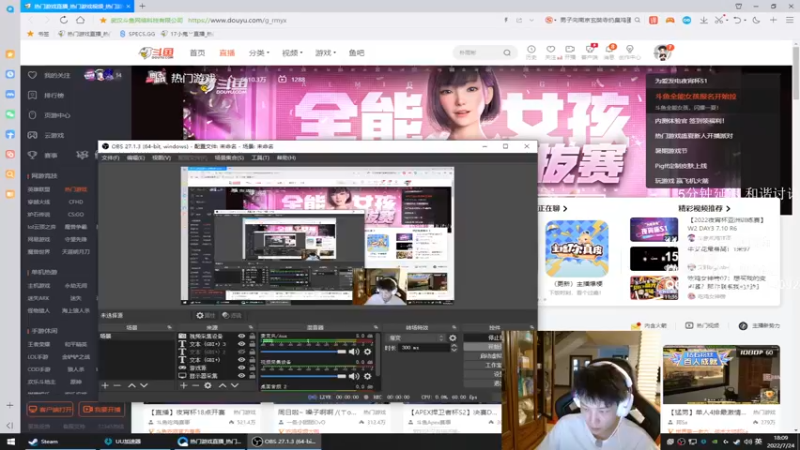Switch to 直播 tab in Douyu nav
Viewport: 800px width, 450px height.
(x=227, y=53)
